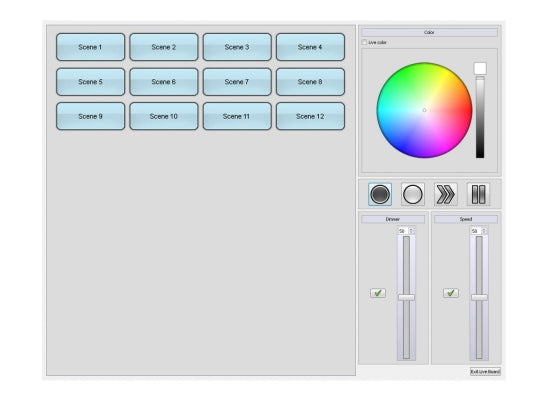The image size is (550, 400).
Task: Click the Speed value input field
Action: pos(476,231)
